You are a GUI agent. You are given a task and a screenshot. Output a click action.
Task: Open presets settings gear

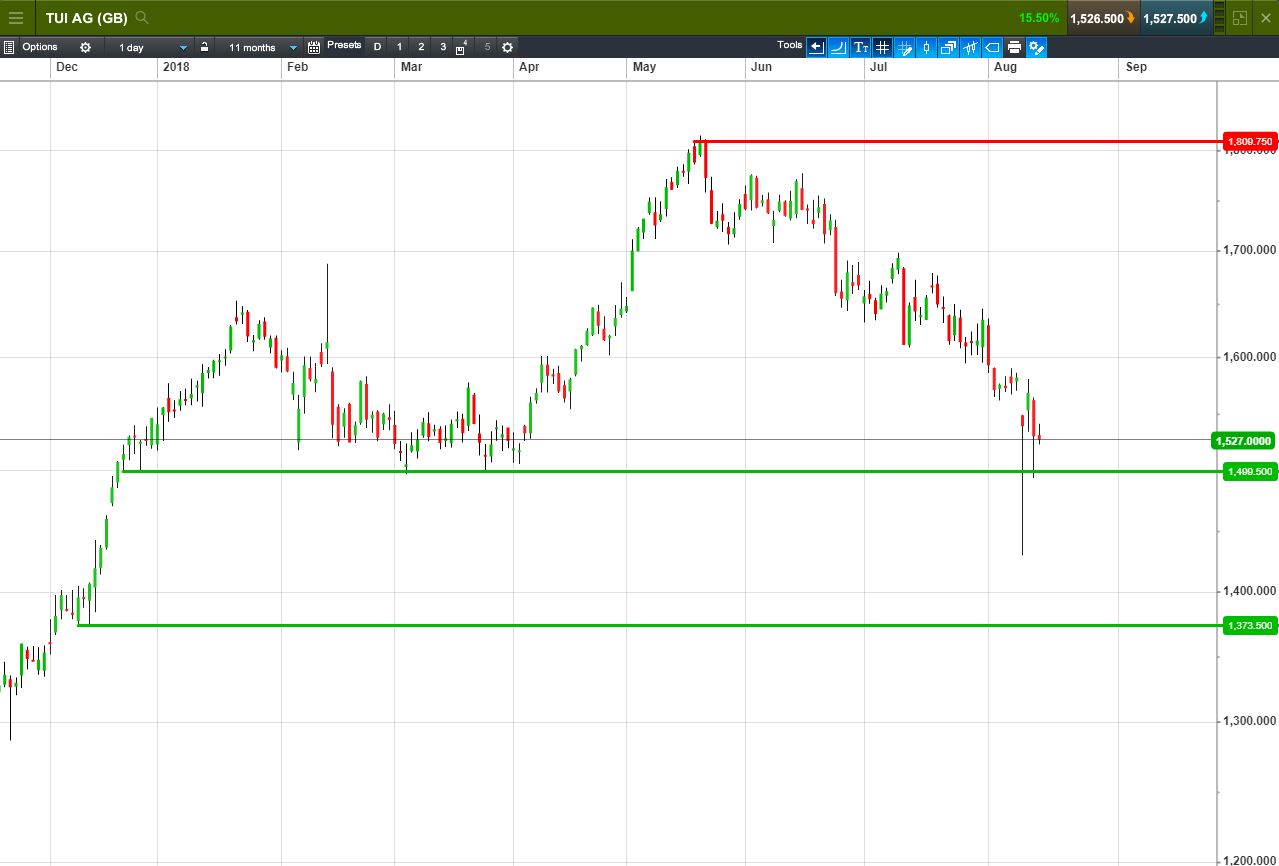[x=507, y=47]
